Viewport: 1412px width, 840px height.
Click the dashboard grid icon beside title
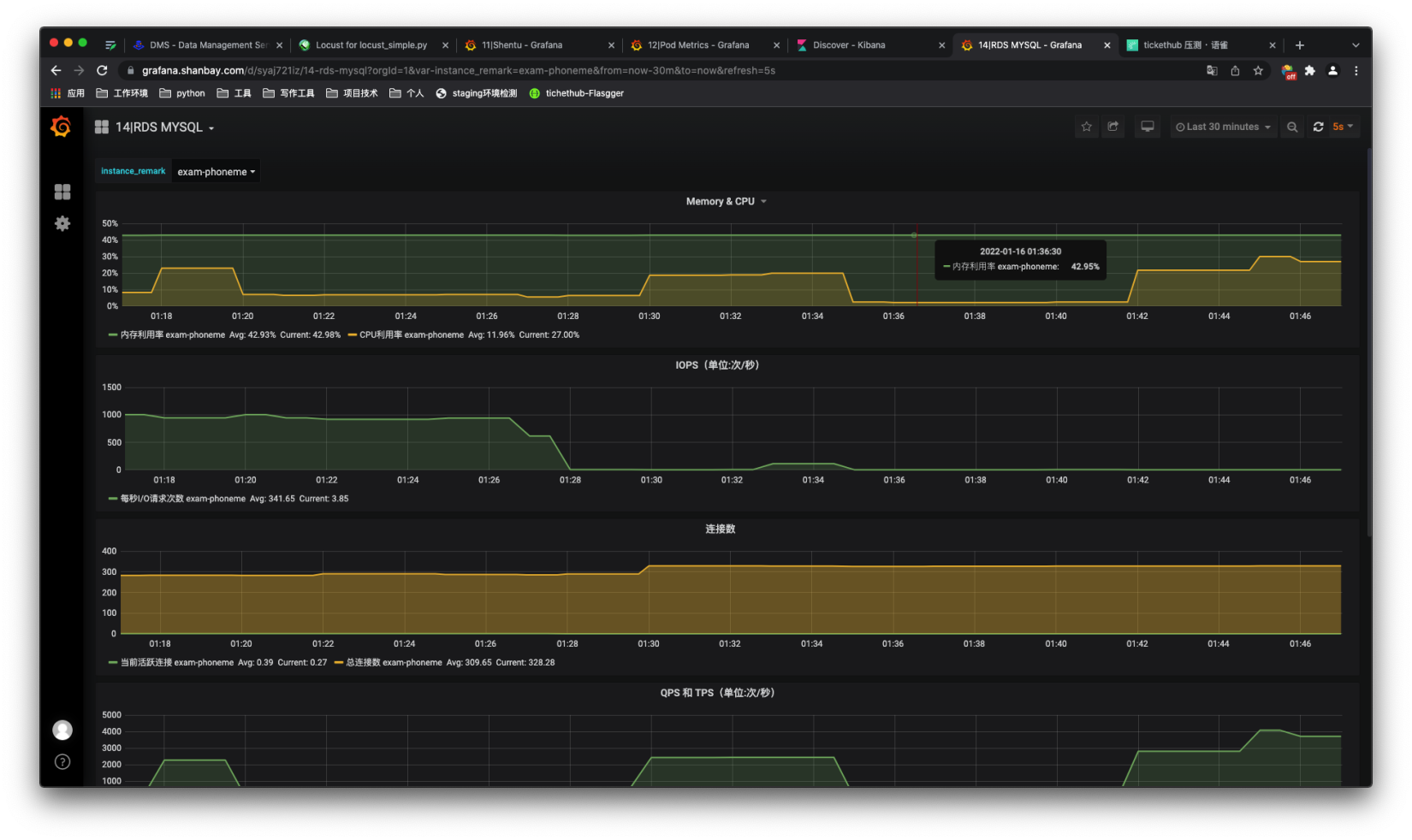point(102,127)
